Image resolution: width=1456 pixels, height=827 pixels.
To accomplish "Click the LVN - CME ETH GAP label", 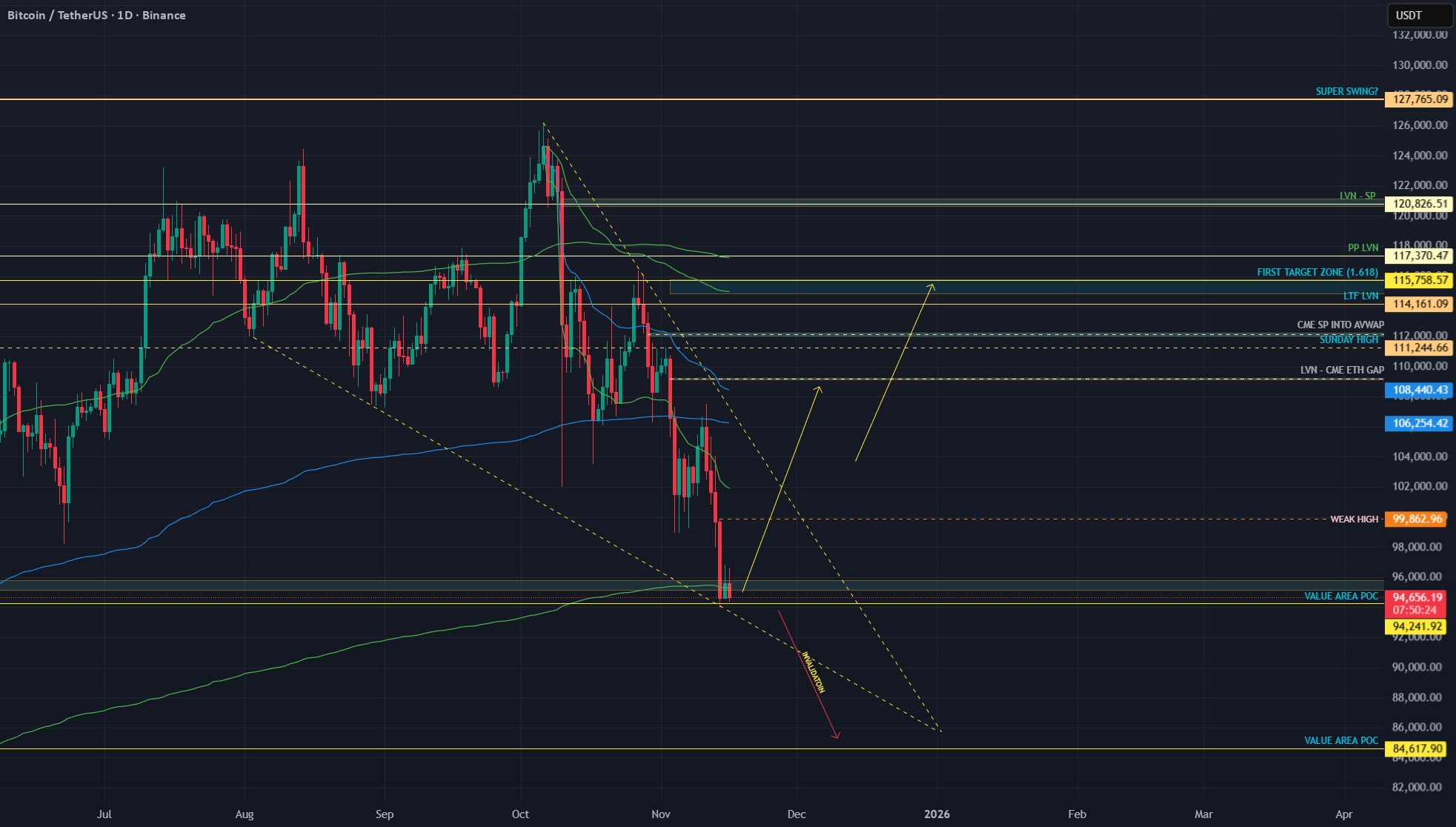I will [x=1342, y=370].
